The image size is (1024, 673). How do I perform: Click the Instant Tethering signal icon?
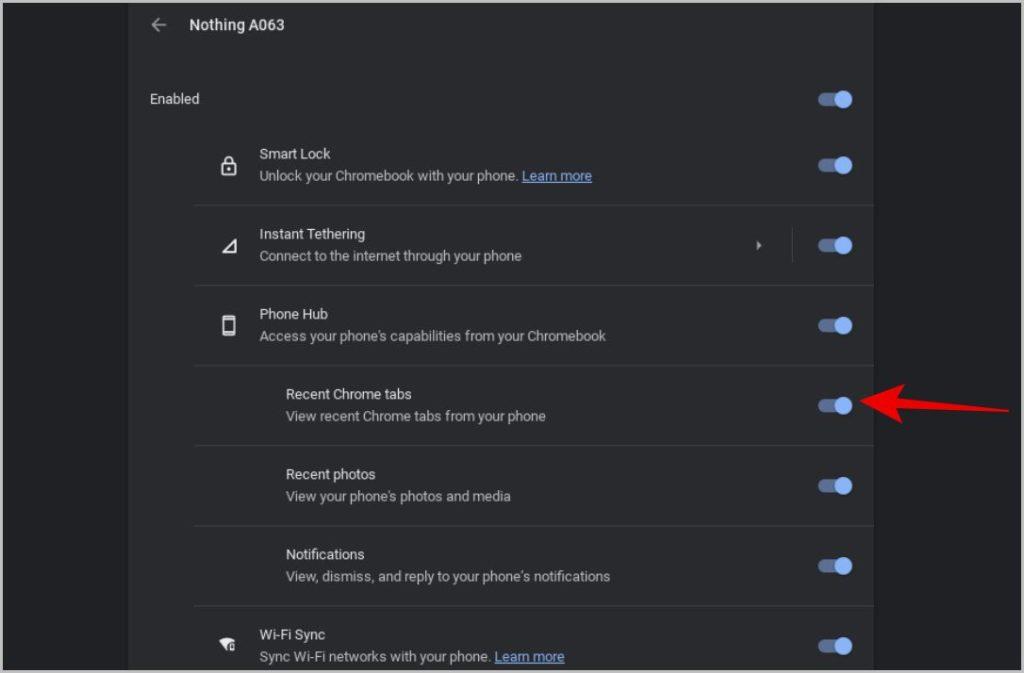point(229,246)
